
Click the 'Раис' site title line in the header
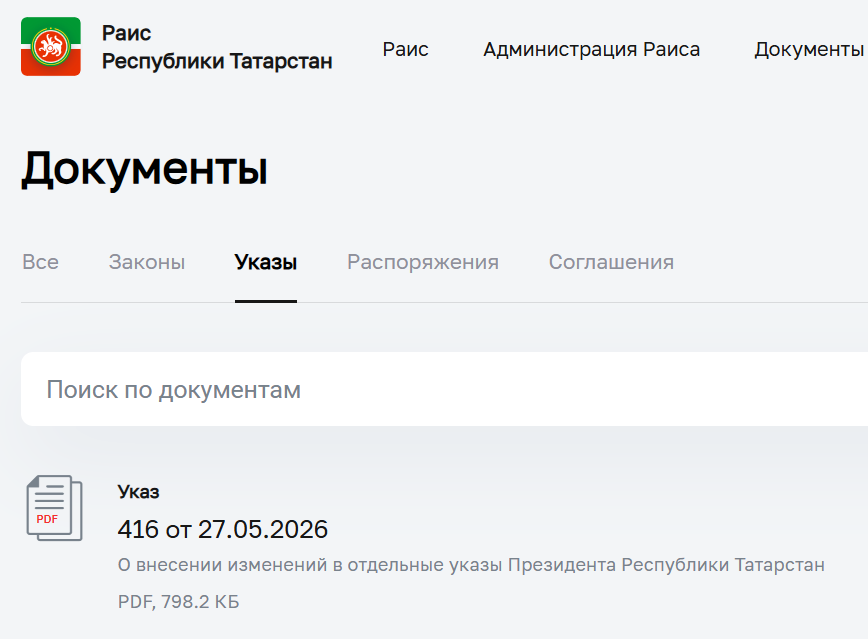pyautogui.click(x=126, y=33)
